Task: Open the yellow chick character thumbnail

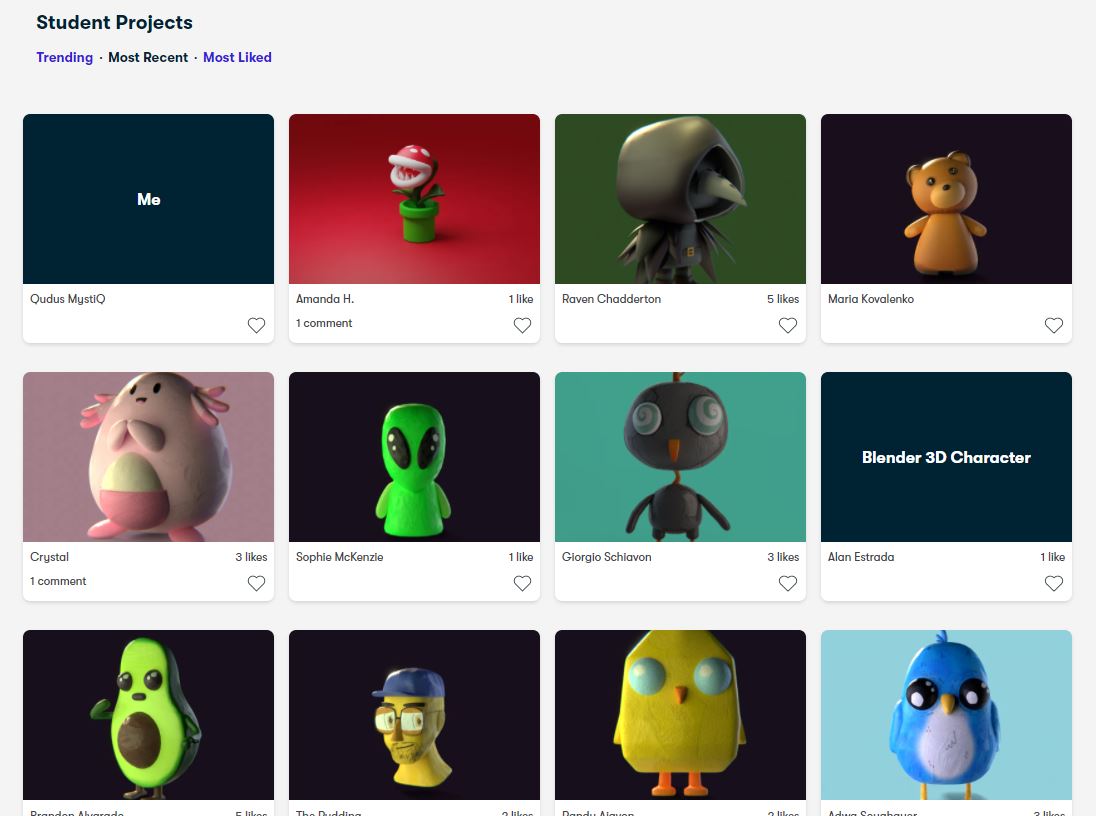Action: (x=680, y=715)
